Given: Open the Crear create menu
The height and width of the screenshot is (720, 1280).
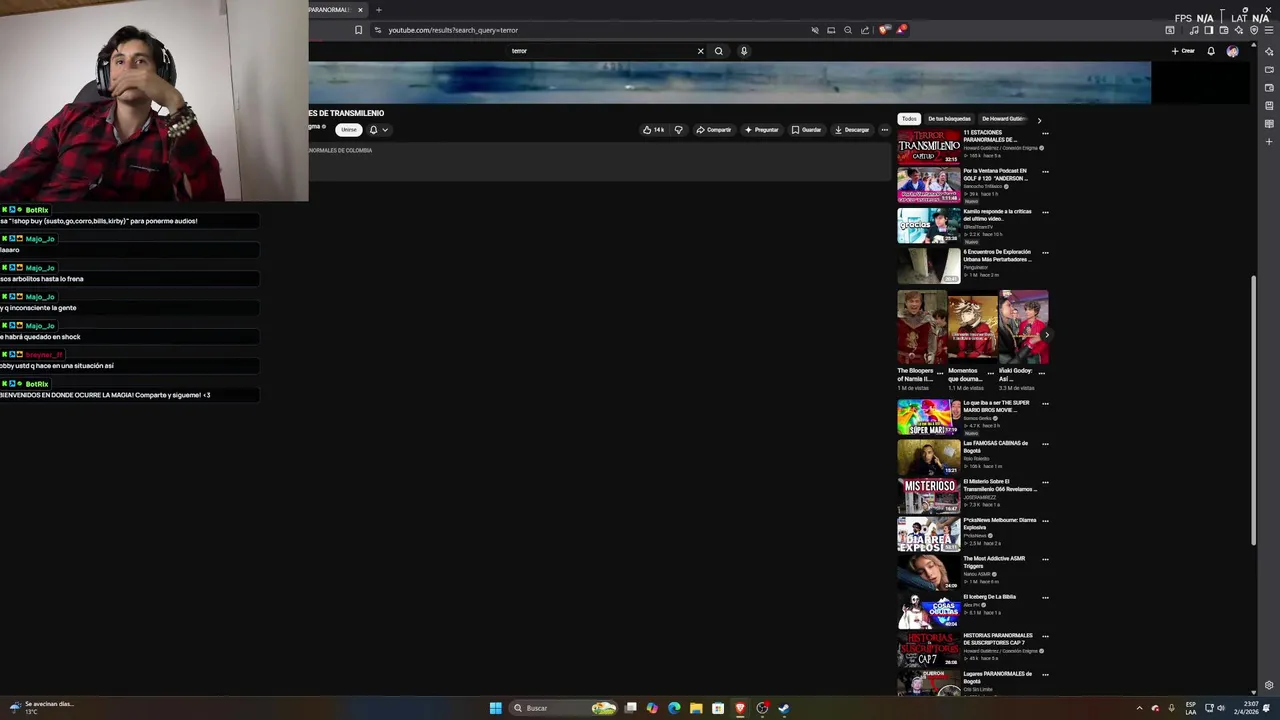Looking at the screenshot, I should pos(1184,51).
